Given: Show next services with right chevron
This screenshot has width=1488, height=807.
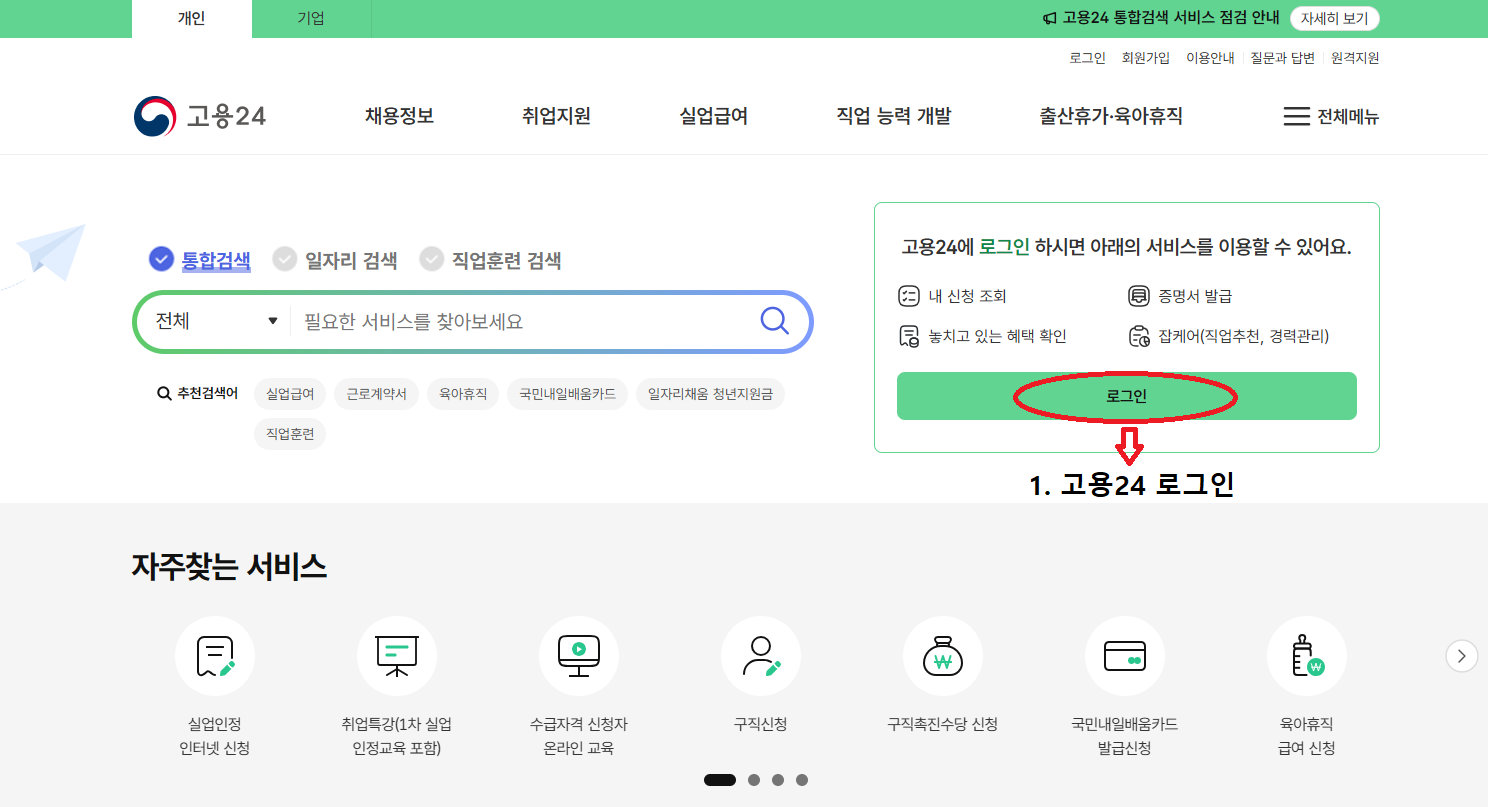Looking at the screenshot, I should pyautogui.click(x=1461, y=656).
